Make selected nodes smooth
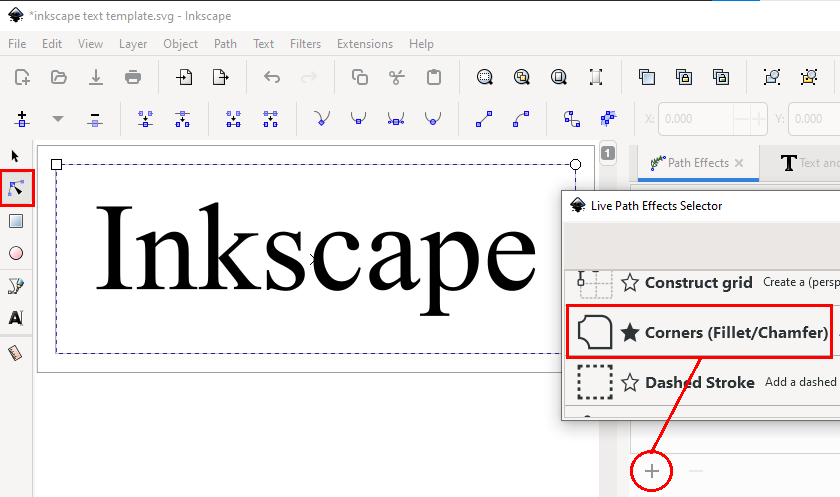 358,118
